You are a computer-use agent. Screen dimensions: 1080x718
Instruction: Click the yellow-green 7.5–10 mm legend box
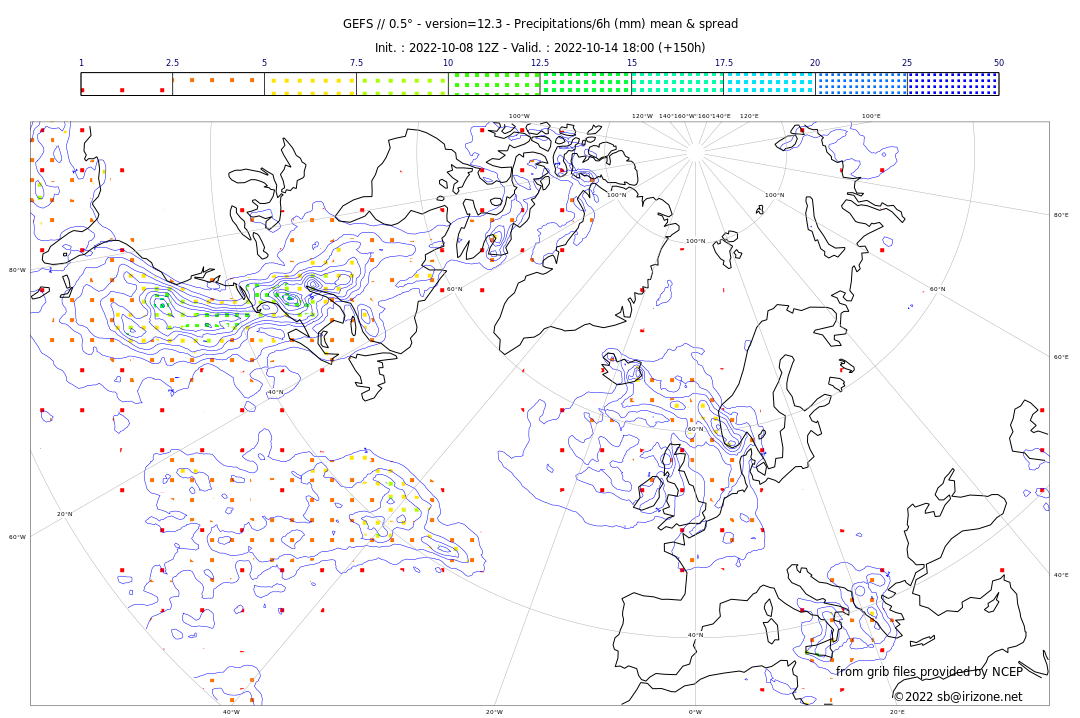click(402, 83)
